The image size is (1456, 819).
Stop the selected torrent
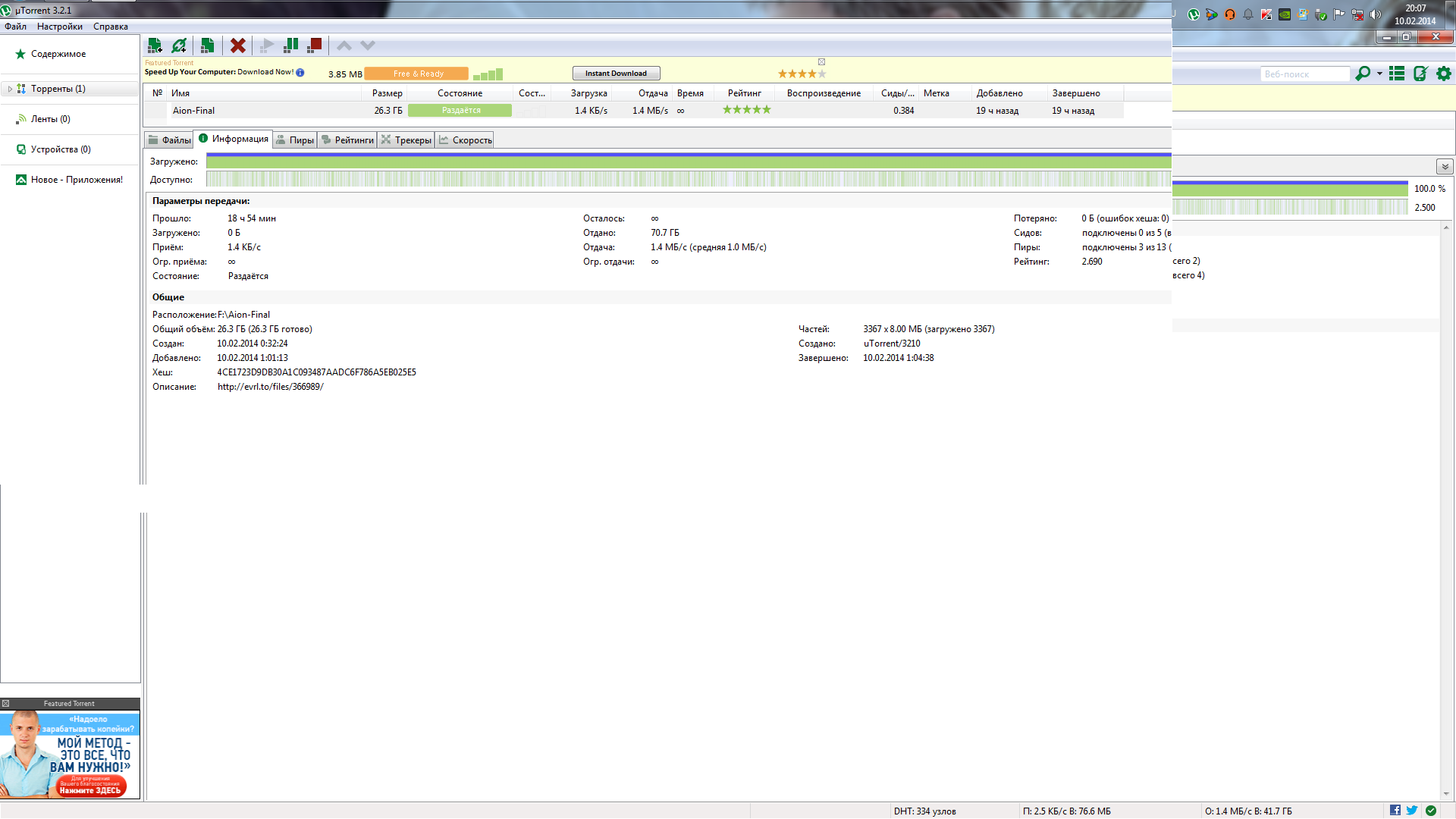click(315, 45)
